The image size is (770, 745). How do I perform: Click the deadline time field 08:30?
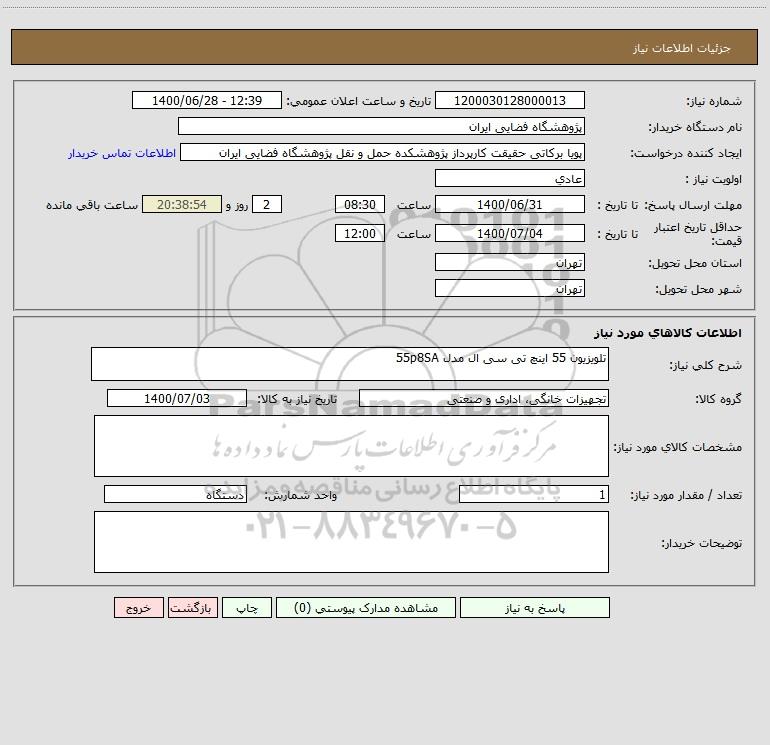[359, 205]
